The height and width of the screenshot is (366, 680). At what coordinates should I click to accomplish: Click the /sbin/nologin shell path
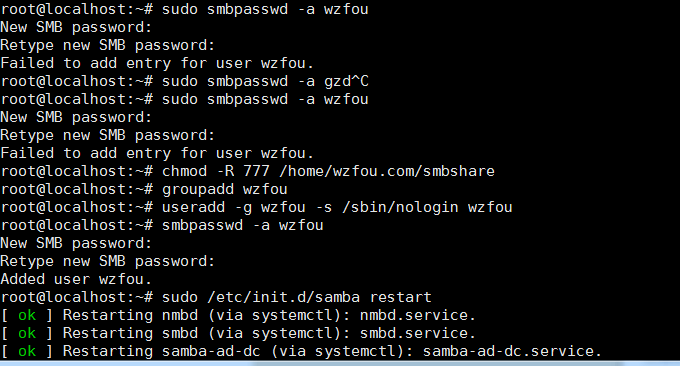click(400, 208)
